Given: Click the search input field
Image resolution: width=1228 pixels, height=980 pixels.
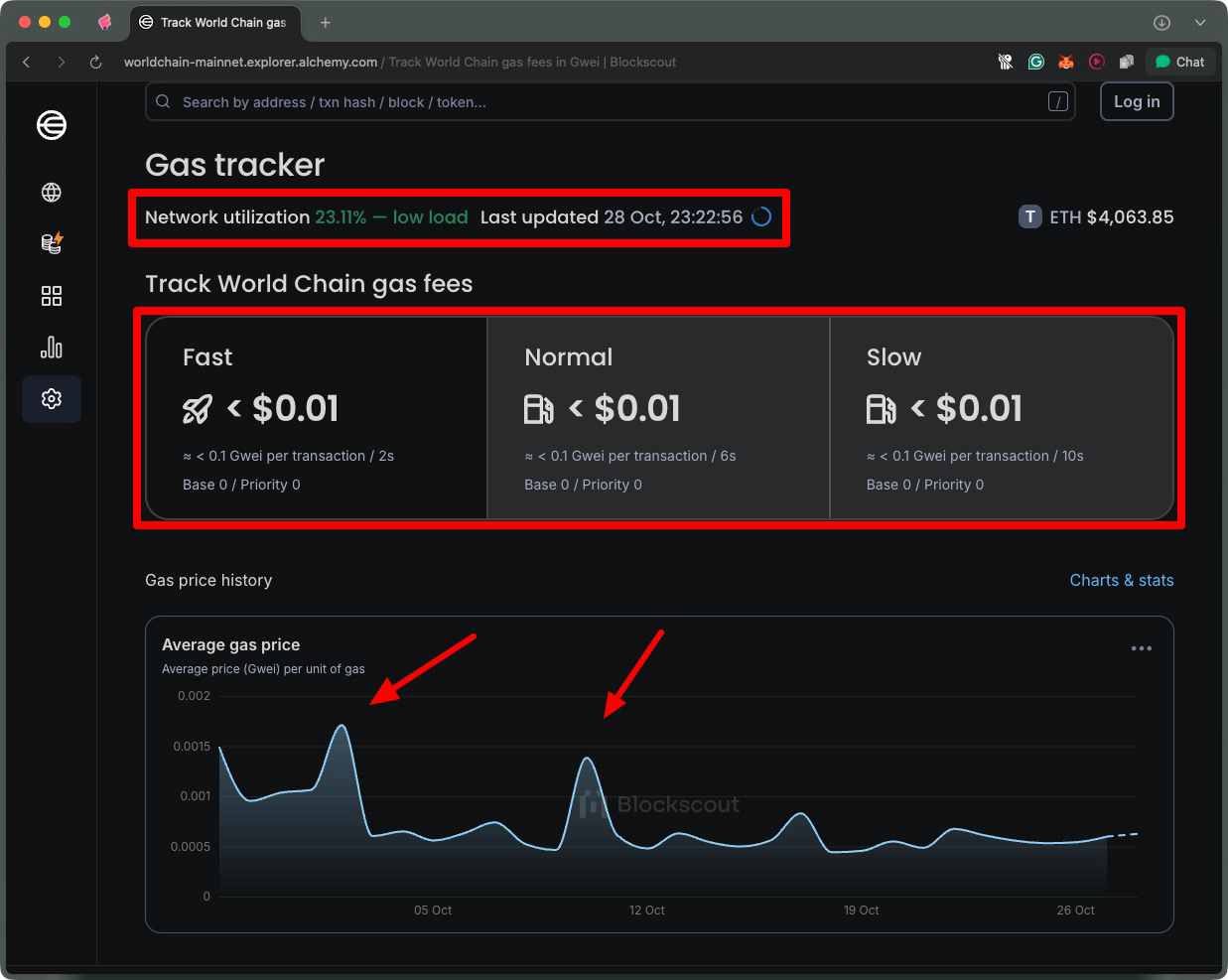Looking at the screenshot, I should point(496,101).
